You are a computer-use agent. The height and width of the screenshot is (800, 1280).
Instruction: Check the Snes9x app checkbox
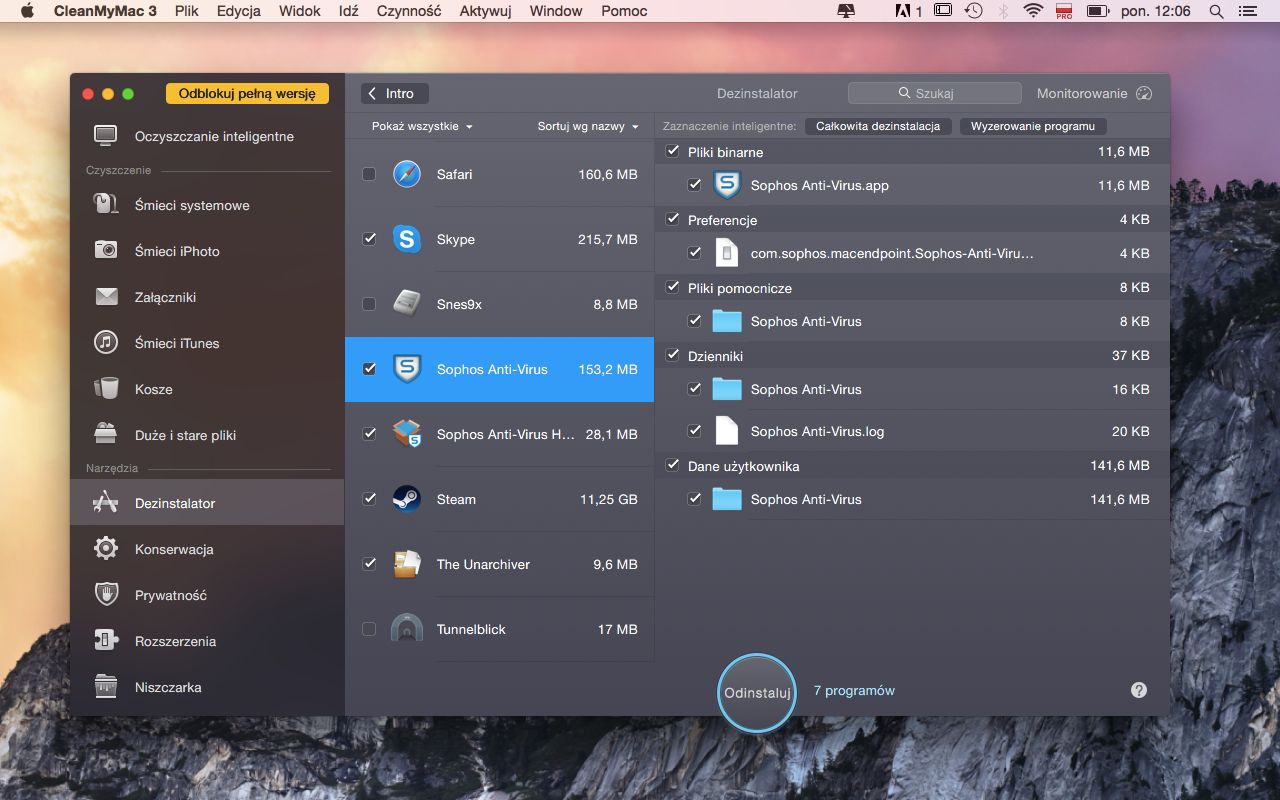point(369,304)
